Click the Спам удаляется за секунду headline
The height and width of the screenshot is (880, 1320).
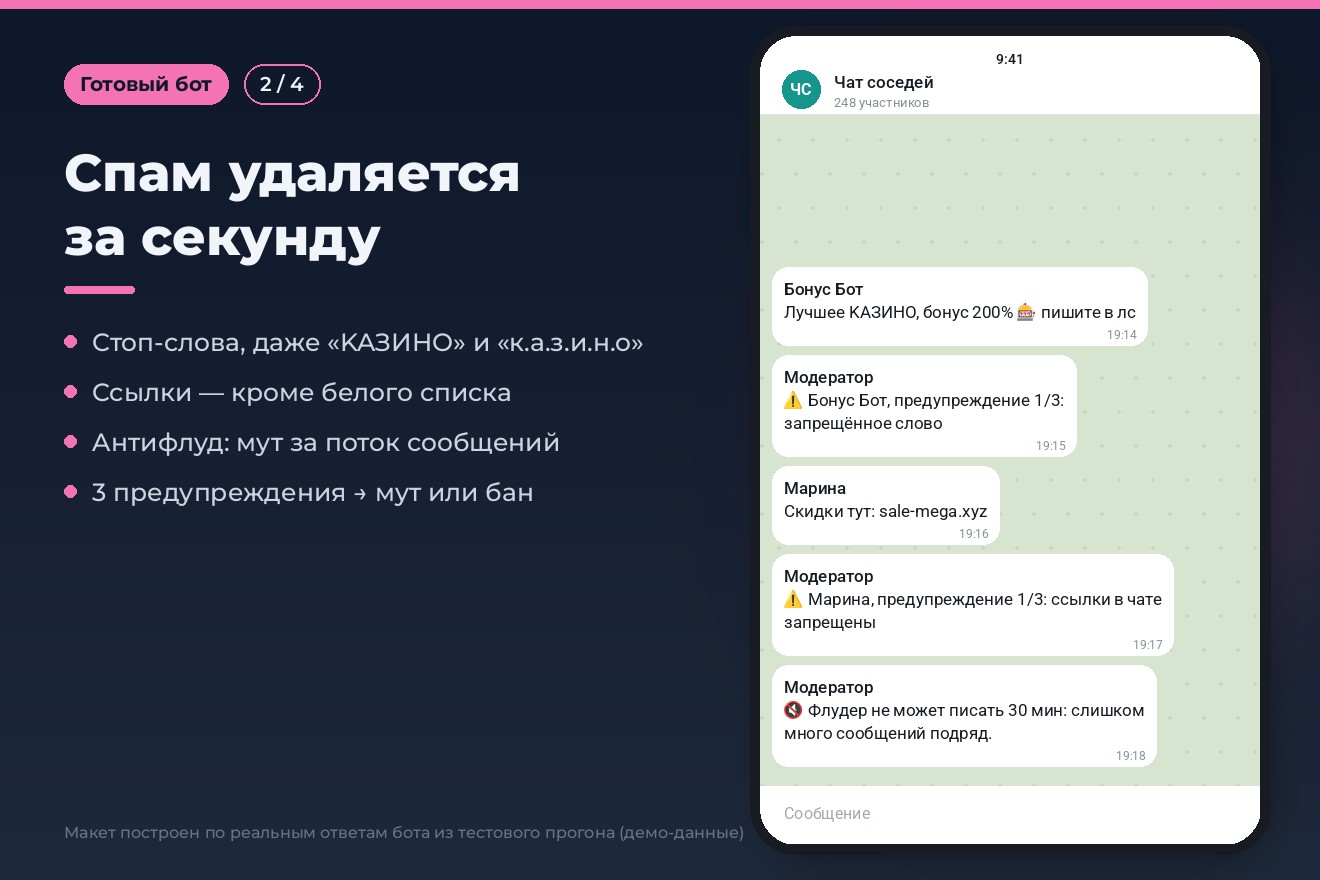(292, 206)
